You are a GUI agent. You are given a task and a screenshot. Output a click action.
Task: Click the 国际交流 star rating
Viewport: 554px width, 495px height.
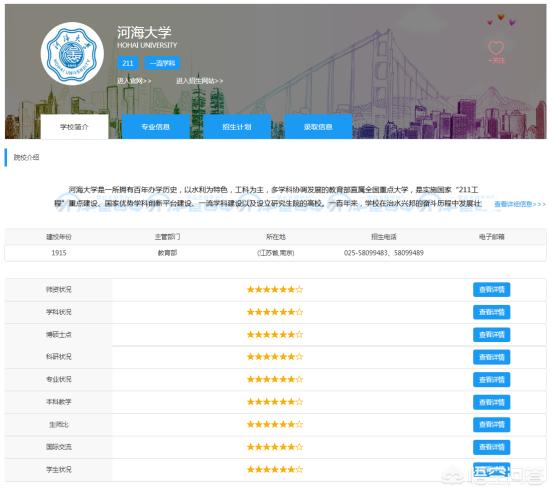(x=275, y=447)
